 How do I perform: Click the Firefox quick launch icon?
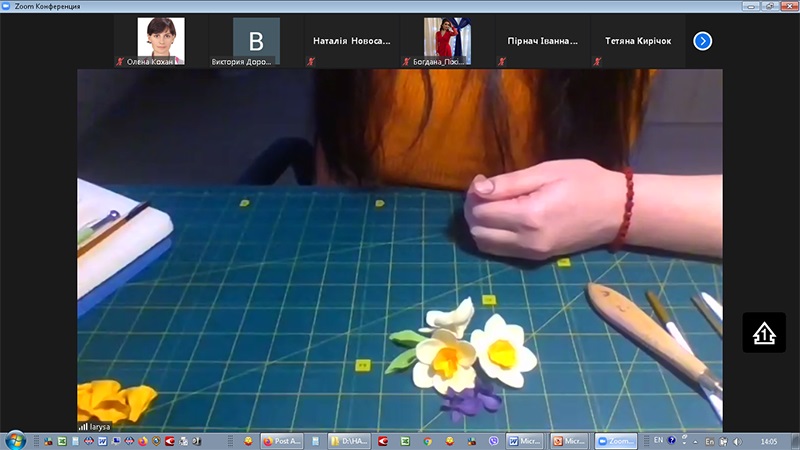[142, 441]
